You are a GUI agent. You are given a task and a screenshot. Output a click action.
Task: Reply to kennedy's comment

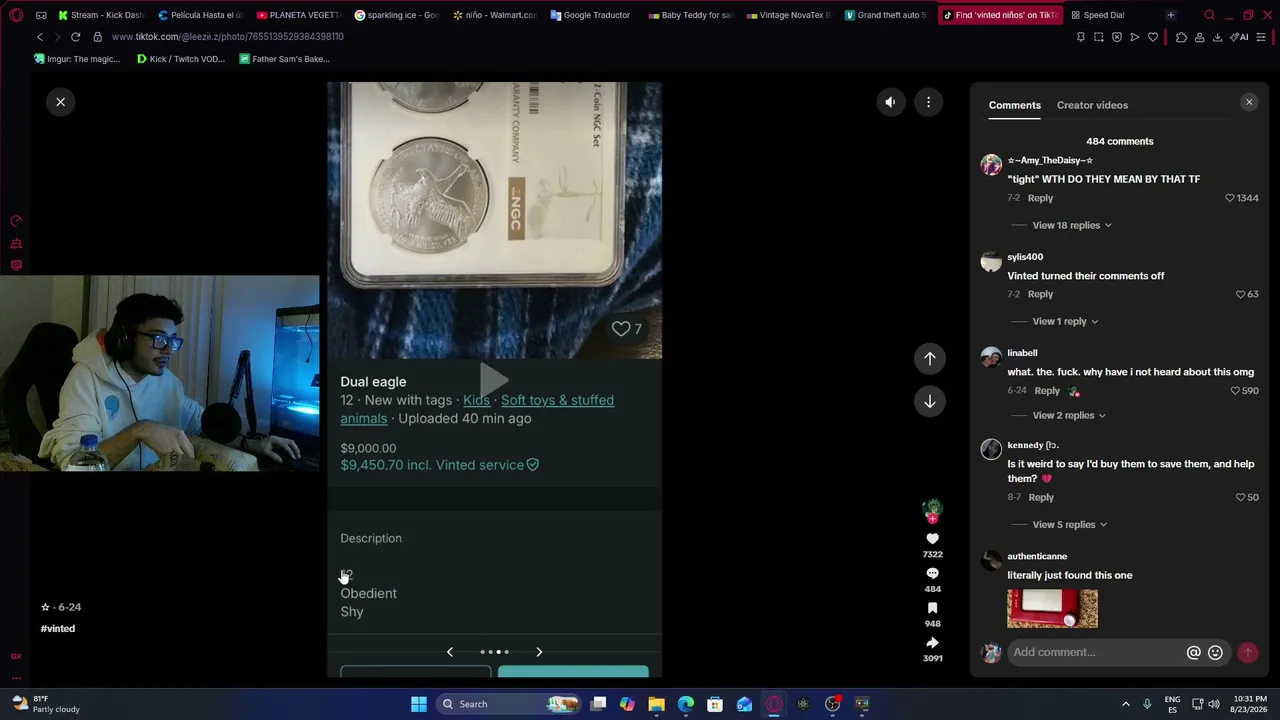point(1041,497)
